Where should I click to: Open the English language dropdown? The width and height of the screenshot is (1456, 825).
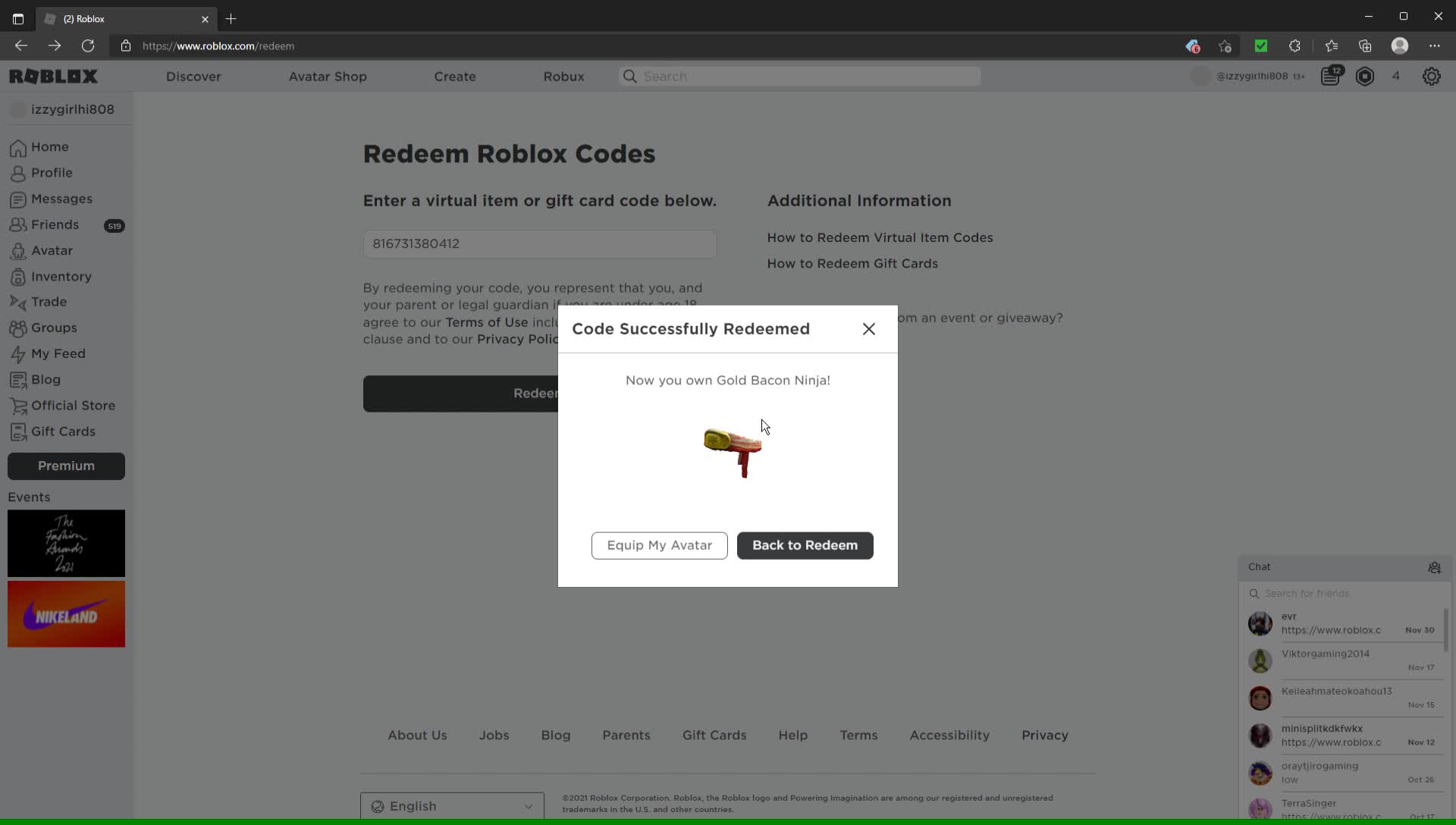pos(451,806)
